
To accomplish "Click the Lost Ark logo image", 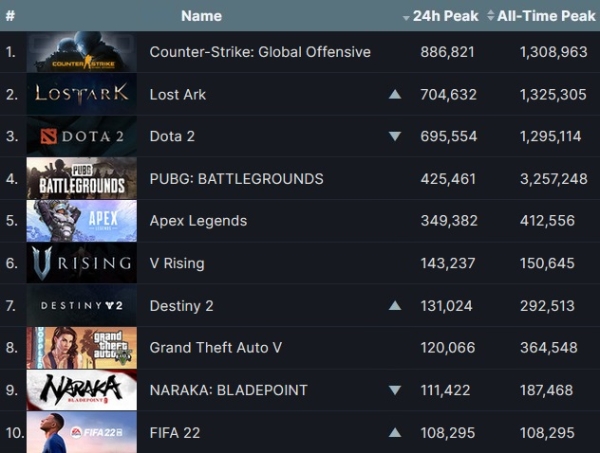I will pyautogui.click(x=81, y=94).
